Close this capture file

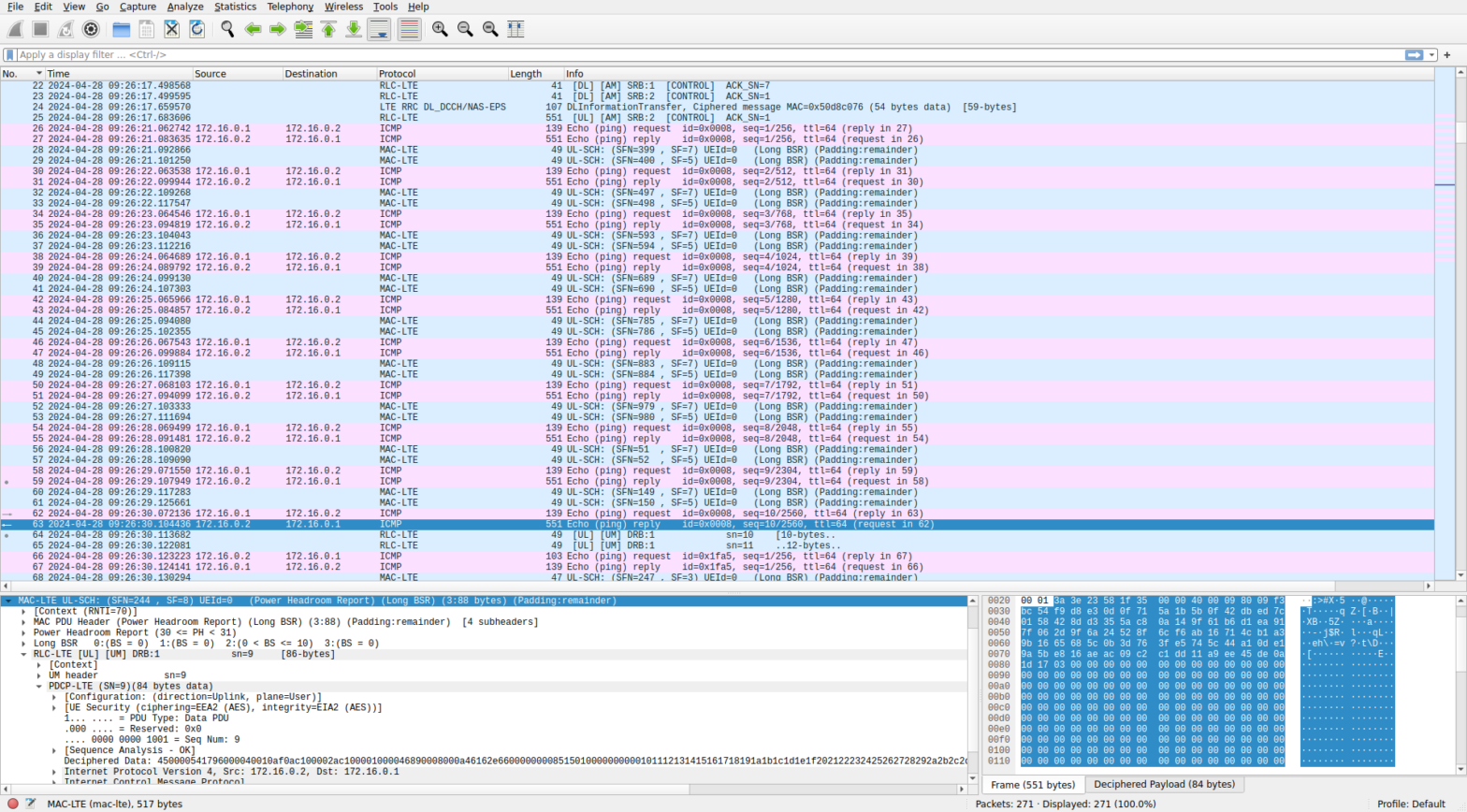172,29
